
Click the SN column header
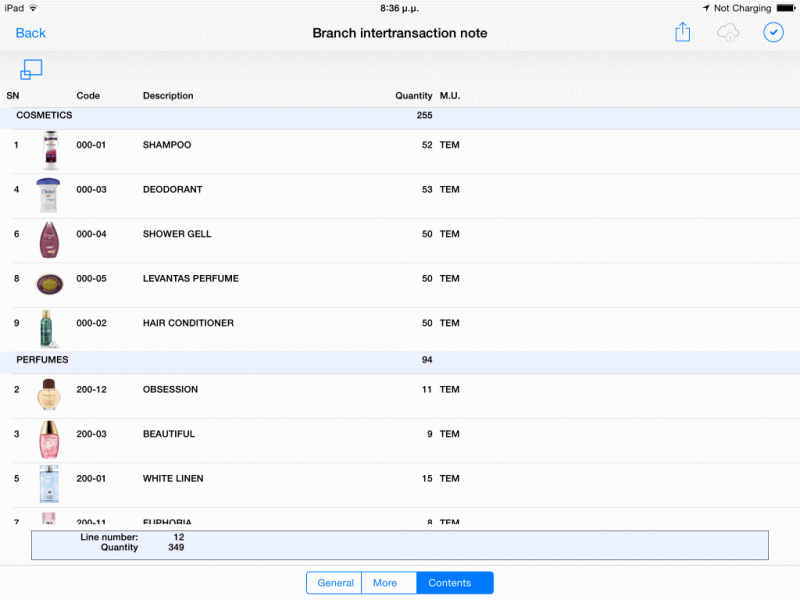click(x=13, y=96)
